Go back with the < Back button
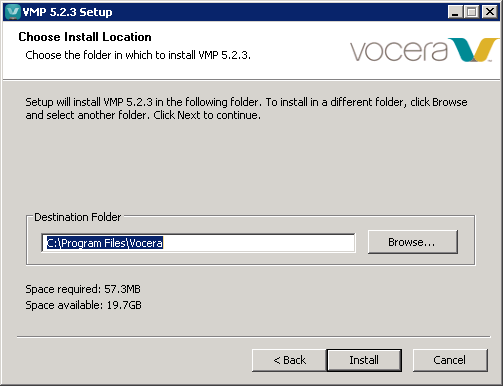 [289, 360]
